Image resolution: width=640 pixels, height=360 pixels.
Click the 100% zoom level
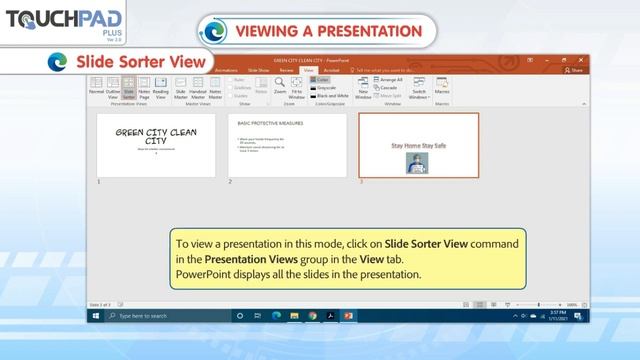click(x=572, y=305)
